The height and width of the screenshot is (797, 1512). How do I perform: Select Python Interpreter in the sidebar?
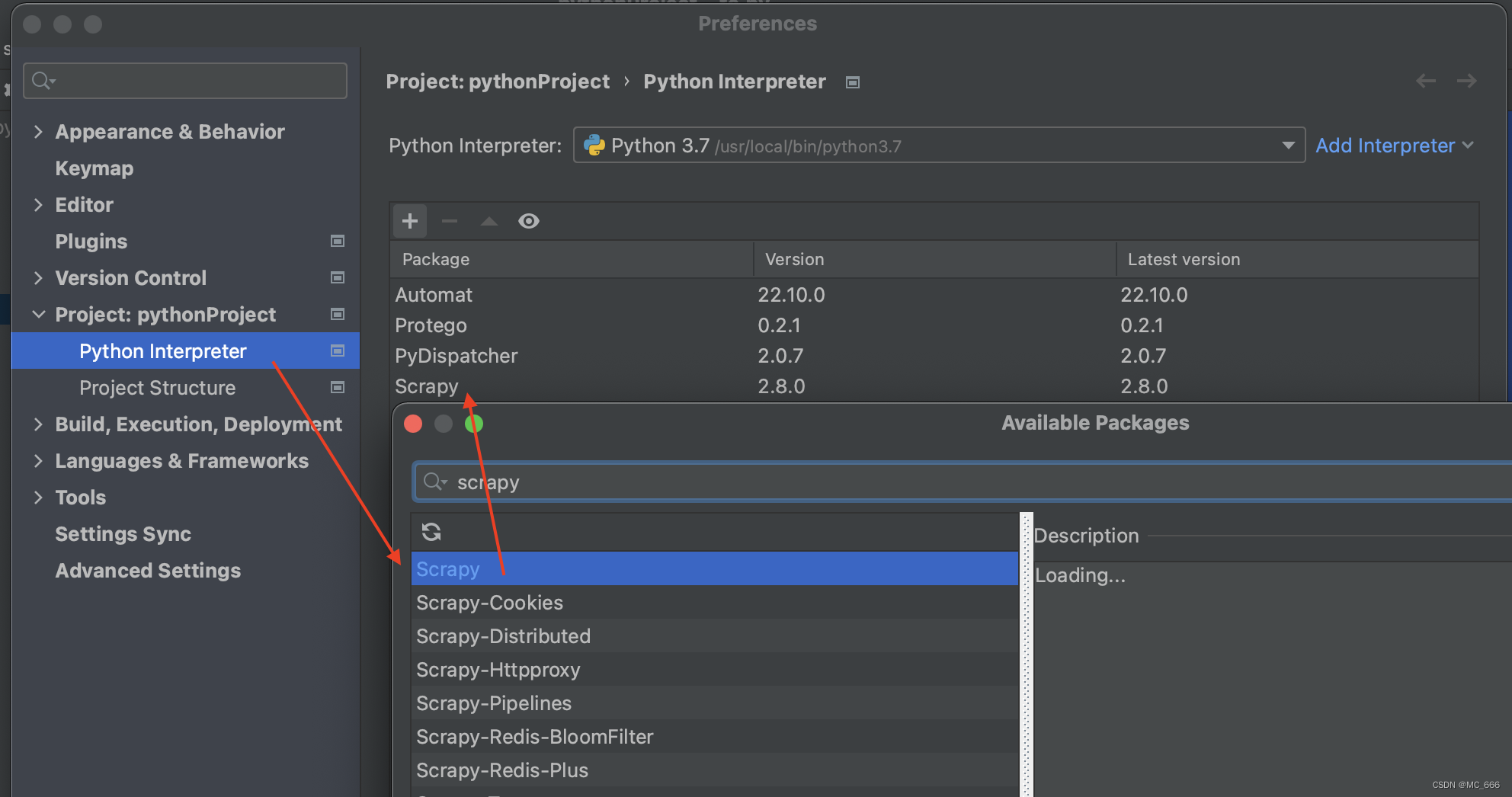[x=185, y=350]
